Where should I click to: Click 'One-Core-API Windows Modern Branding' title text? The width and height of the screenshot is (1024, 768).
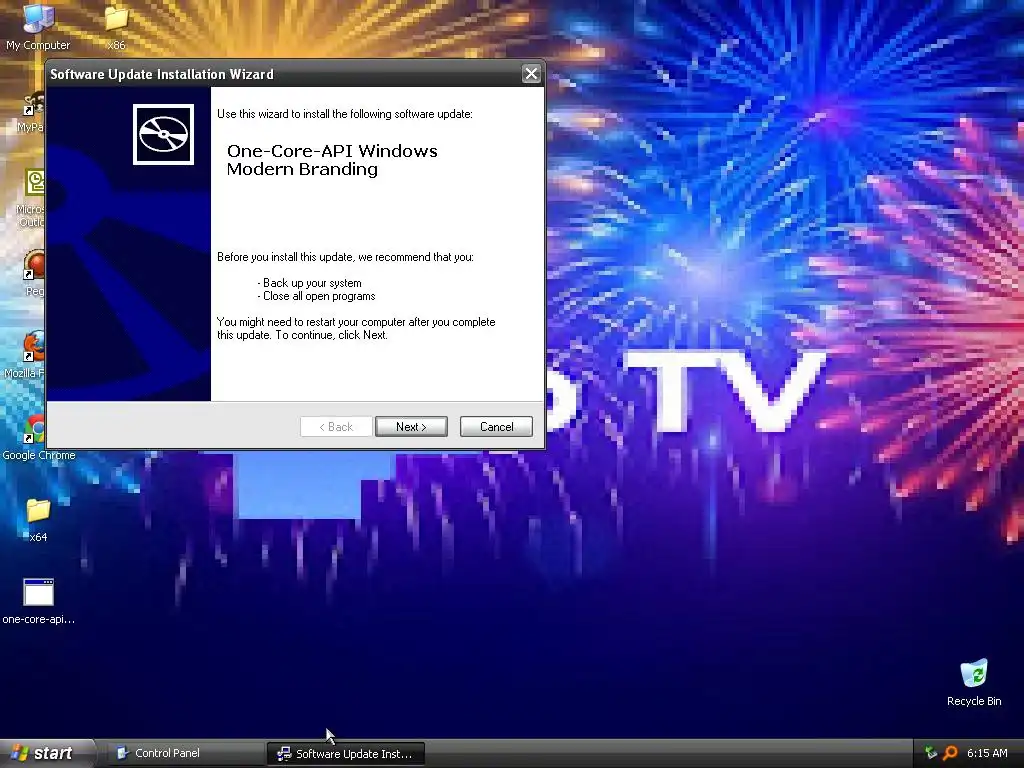[332, 160]
